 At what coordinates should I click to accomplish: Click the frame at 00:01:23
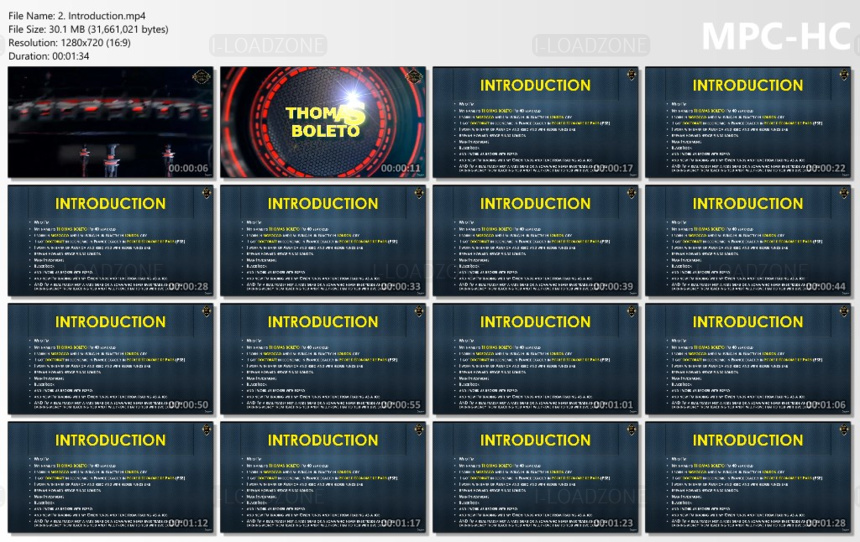pyautogui.click(x=535, y=477)
